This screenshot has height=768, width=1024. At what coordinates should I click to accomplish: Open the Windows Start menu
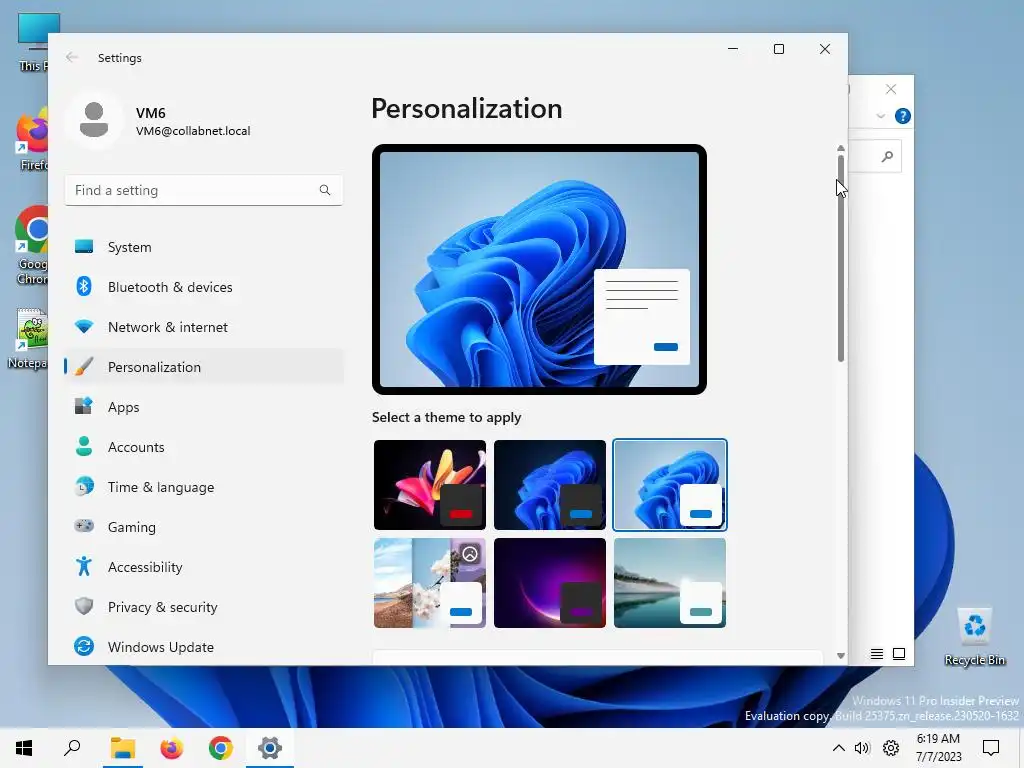pos(24,748)
